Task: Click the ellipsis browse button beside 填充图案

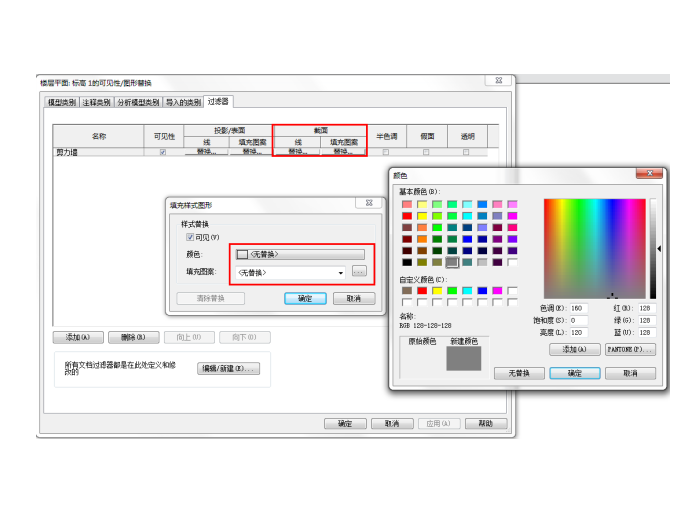Action: [x=359, y=271]
